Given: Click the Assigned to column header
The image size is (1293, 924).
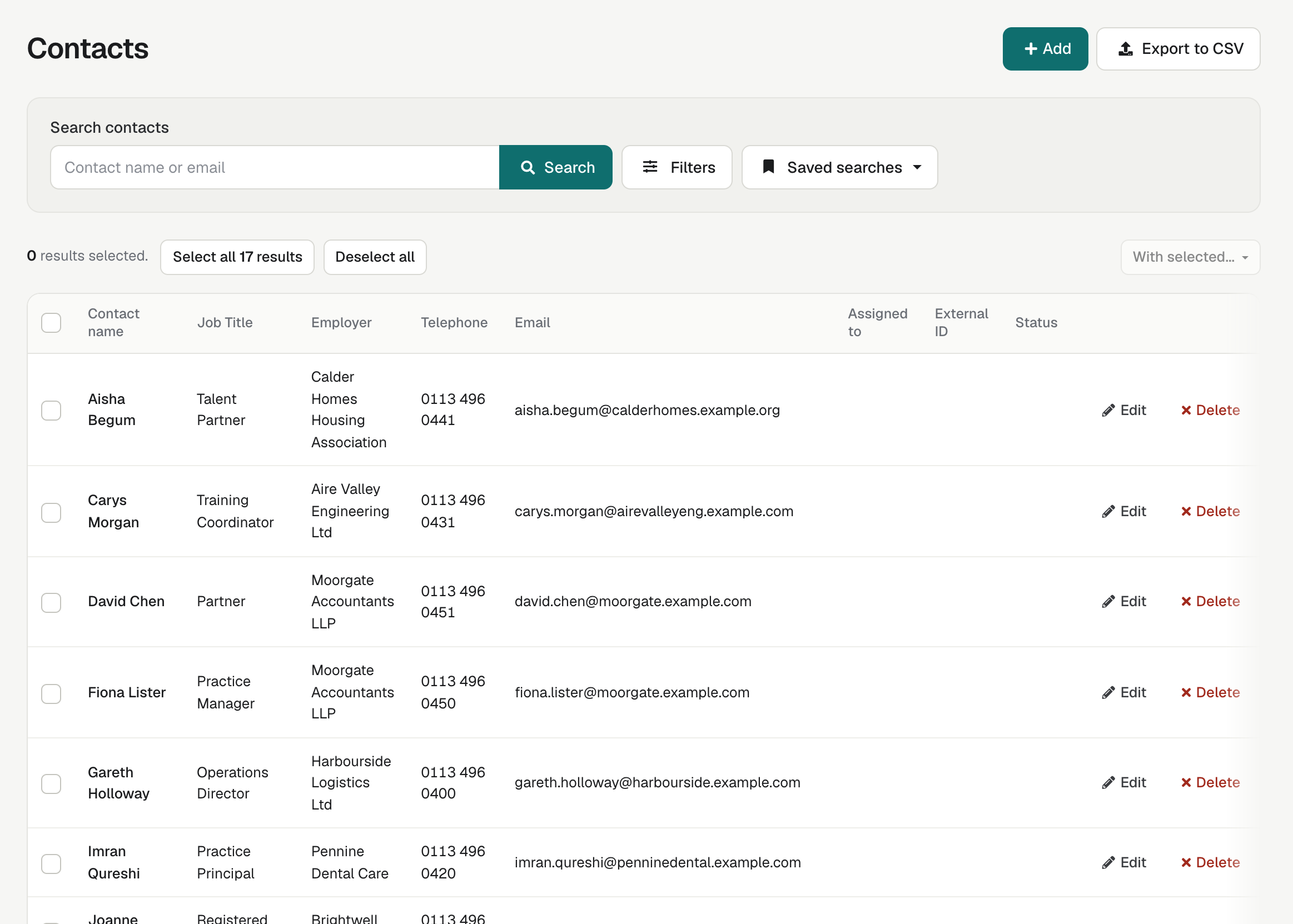Looking at the screenshot, I should 878,323.
